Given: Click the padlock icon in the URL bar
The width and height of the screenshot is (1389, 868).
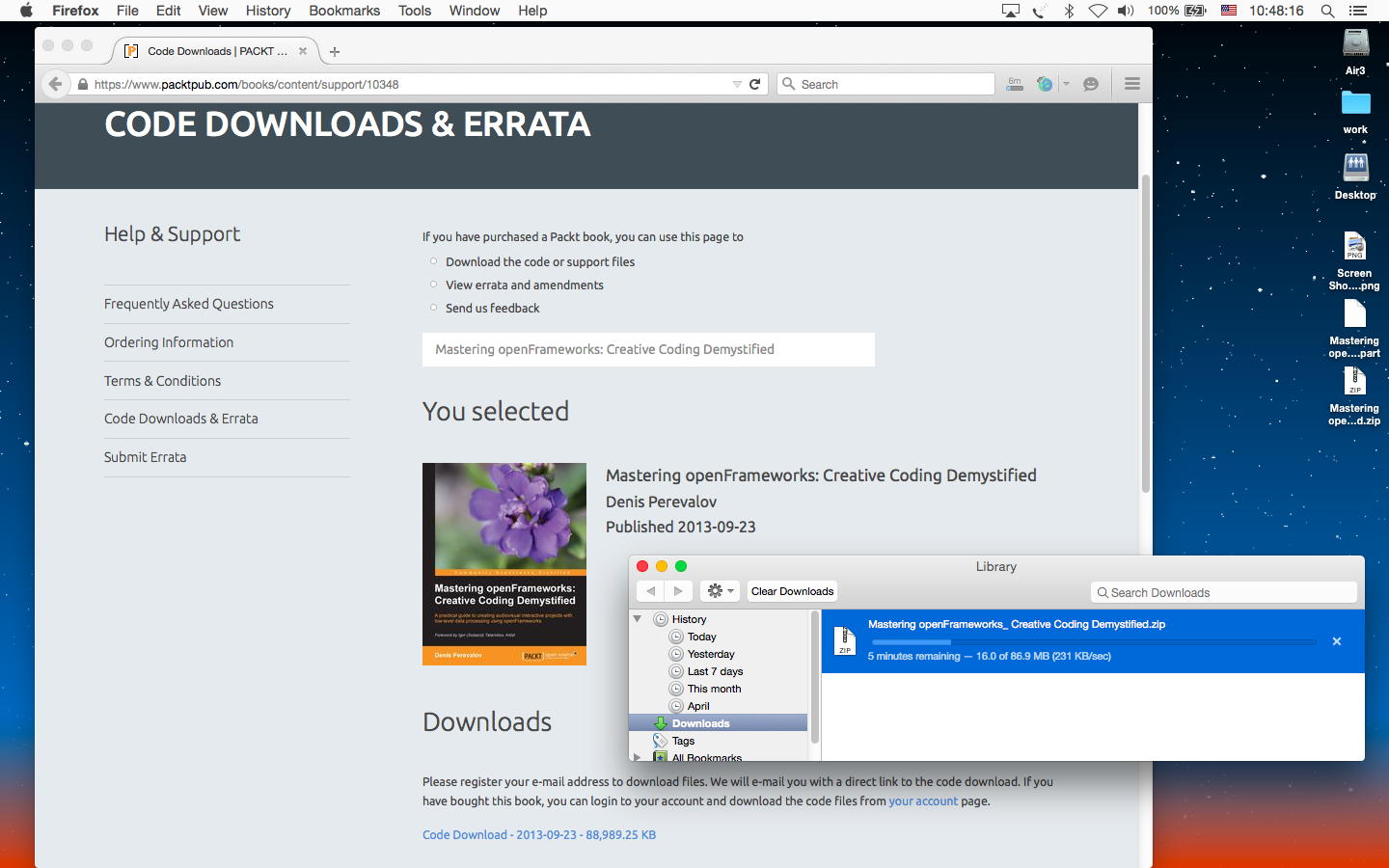Looking at the screenshot, I should click(83, 85).
